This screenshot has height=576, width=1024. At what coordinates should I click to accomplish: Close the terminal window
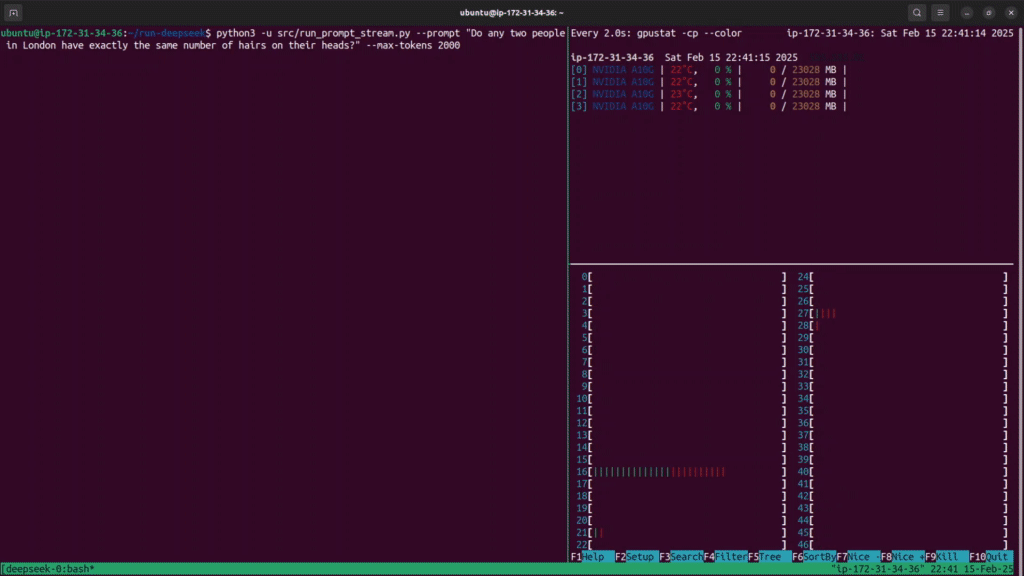click(1011, 12)
